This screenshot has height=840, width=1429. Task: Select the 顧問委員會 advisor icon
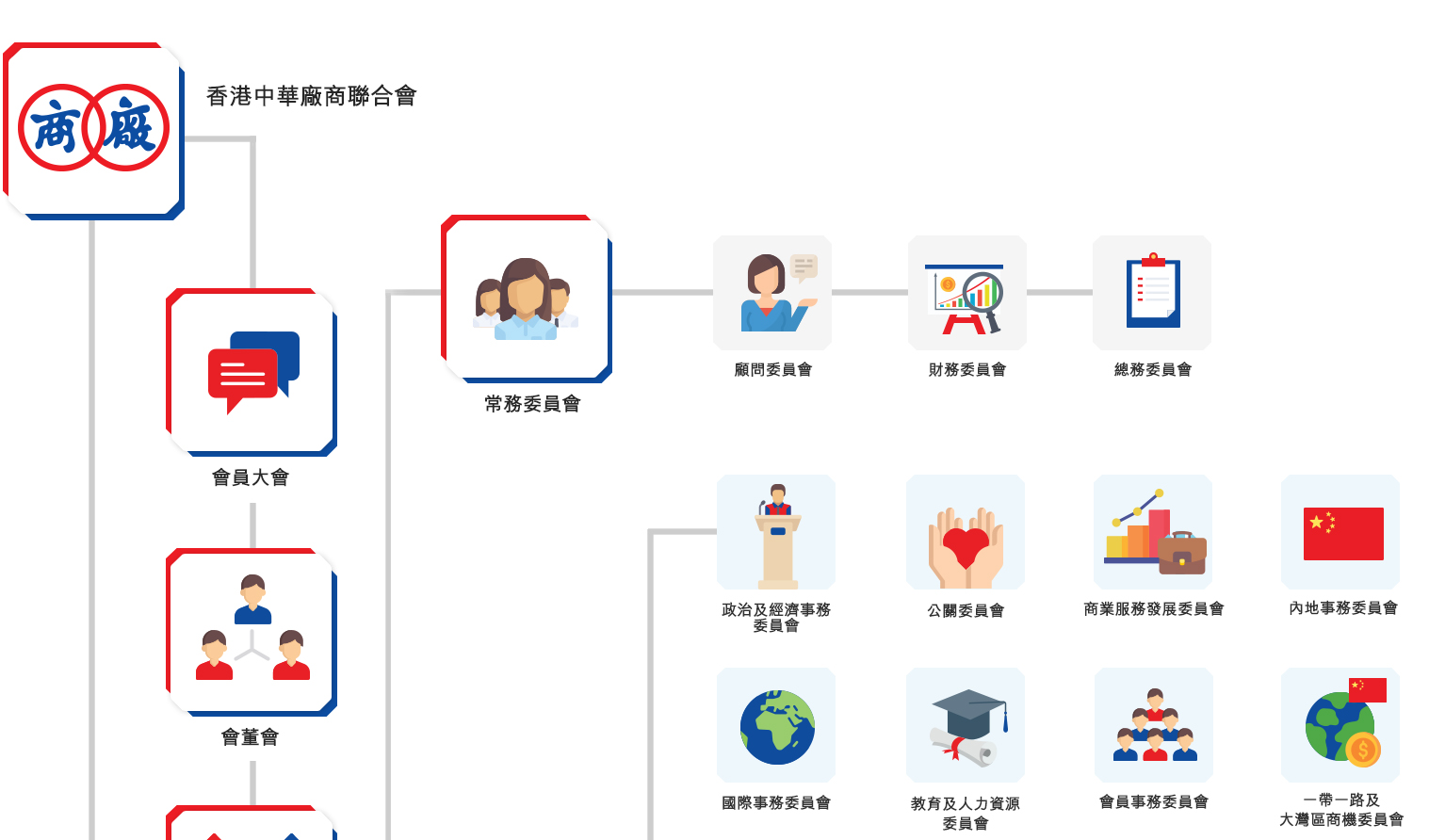click(772, 293)
